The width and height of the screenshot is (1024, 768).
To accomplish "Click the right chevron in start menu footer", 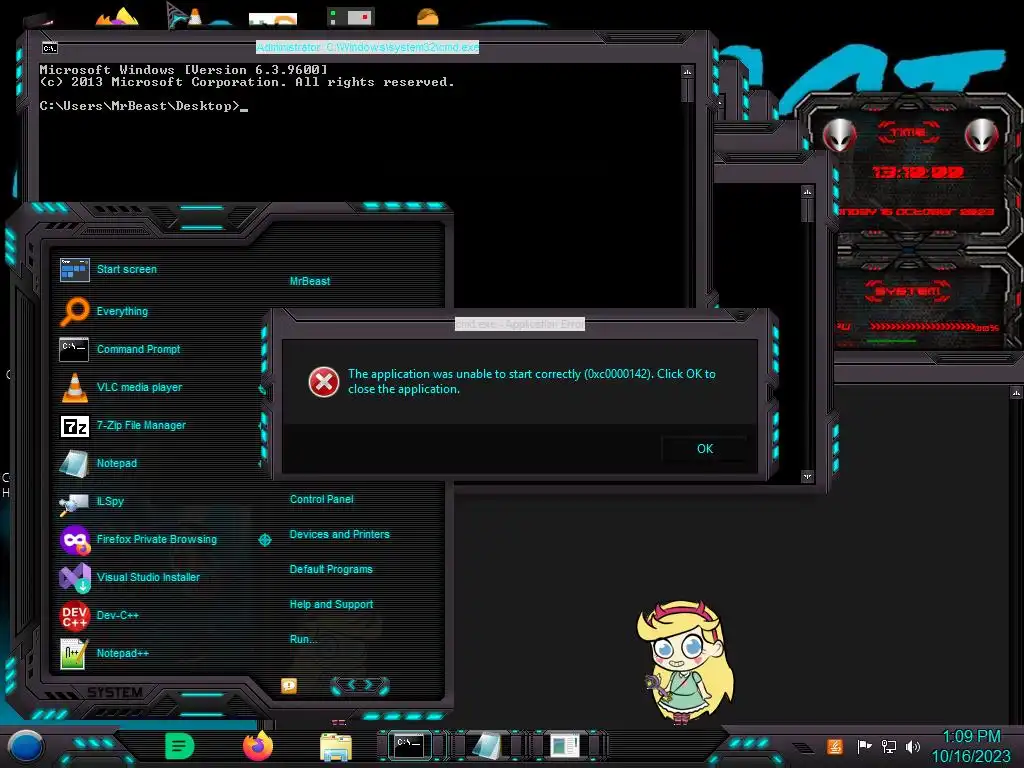I will click(x=368, y=684).
